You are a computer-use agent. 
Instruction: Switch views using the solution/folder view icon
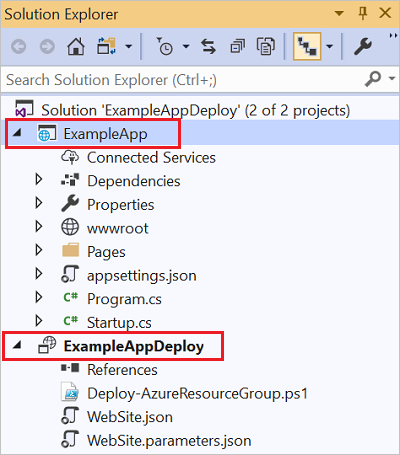pos(106,46)
